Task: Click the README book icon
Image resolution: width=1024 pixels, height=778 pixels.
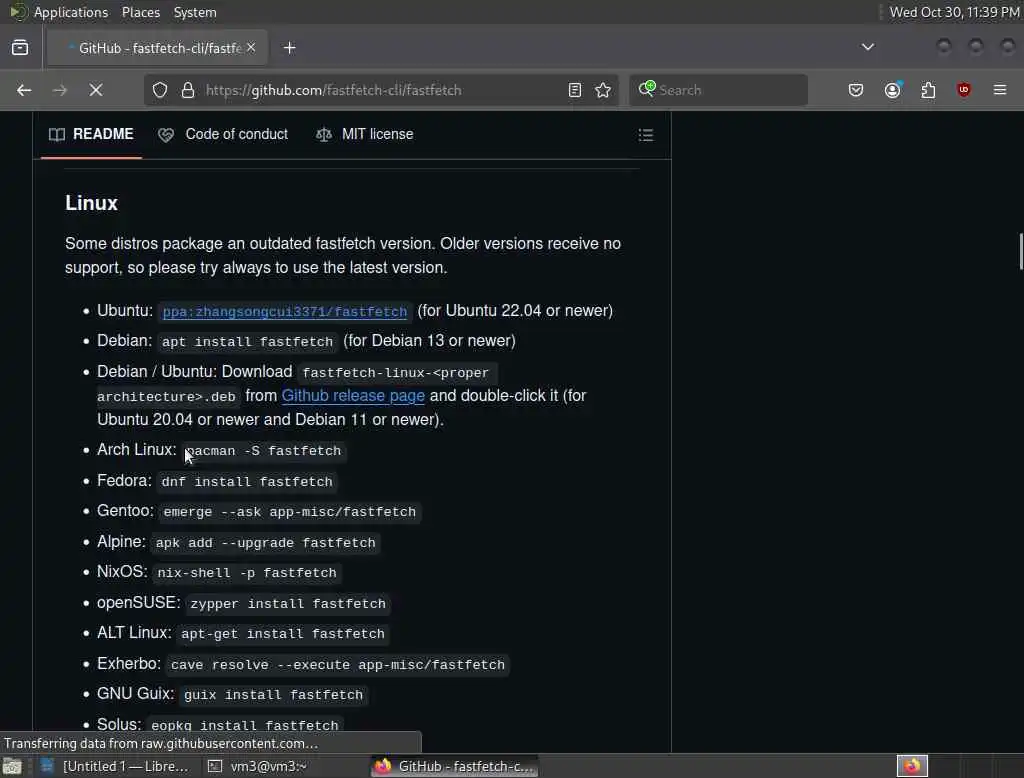Action: 57,135
